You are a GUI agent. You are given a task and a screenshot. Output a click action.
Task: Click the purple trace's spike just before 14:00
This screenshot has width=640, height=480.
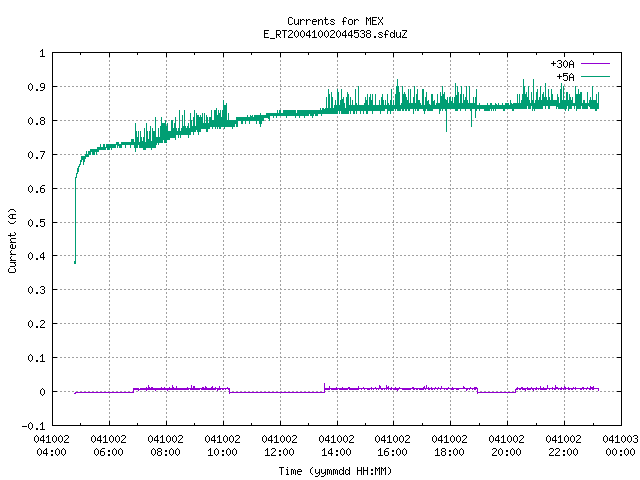[324, 386]
